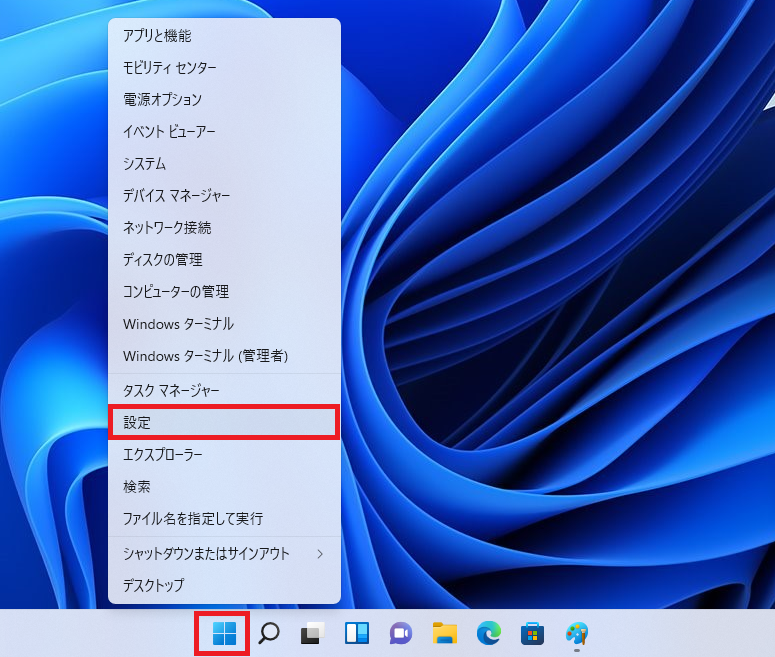Open モビリティ センター from the menu
Screen dimensions: 775x657
click(x=224, y=67)
